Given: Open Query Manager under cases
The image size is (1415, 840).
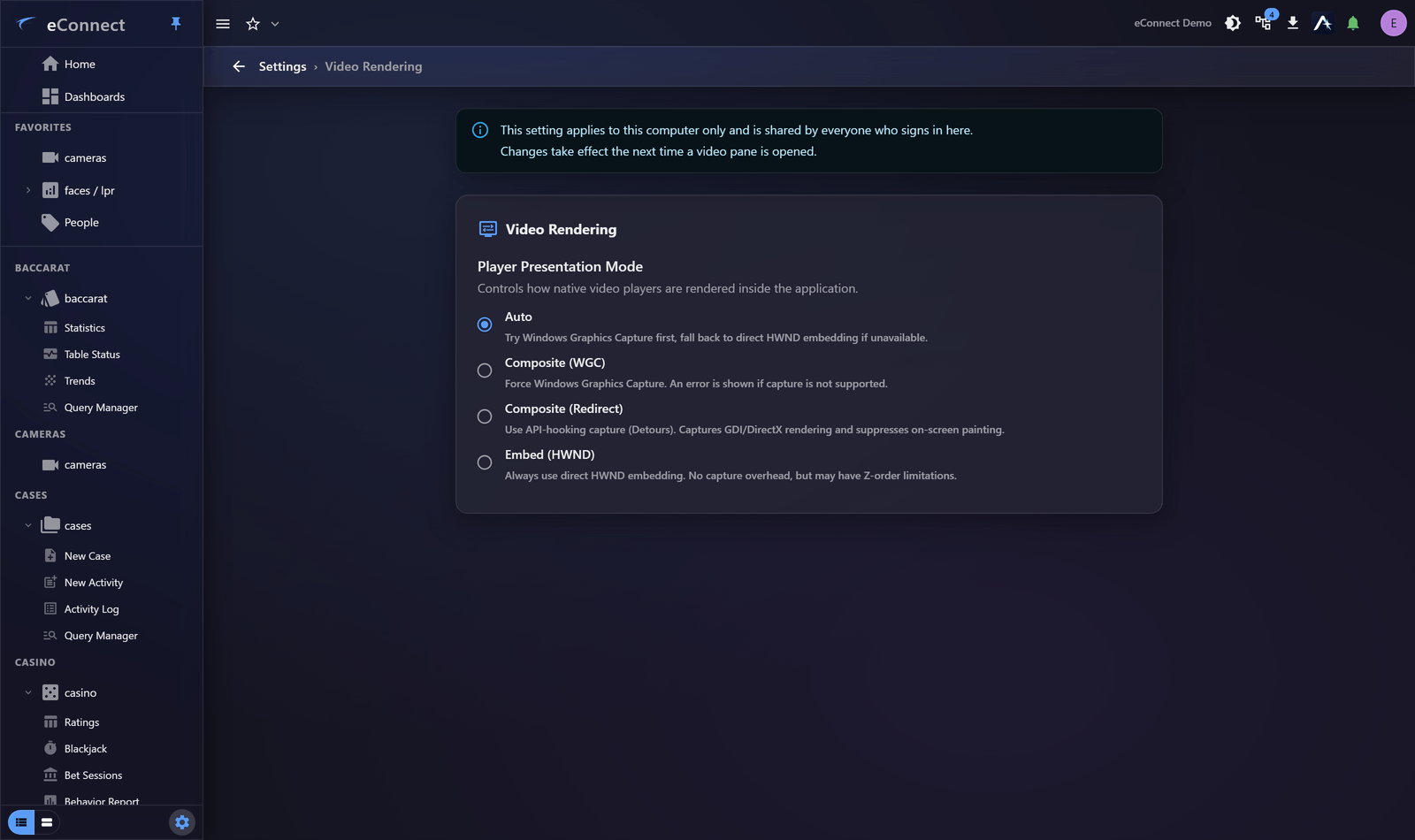Looking at the screenshot, I should tap(102, 635).
